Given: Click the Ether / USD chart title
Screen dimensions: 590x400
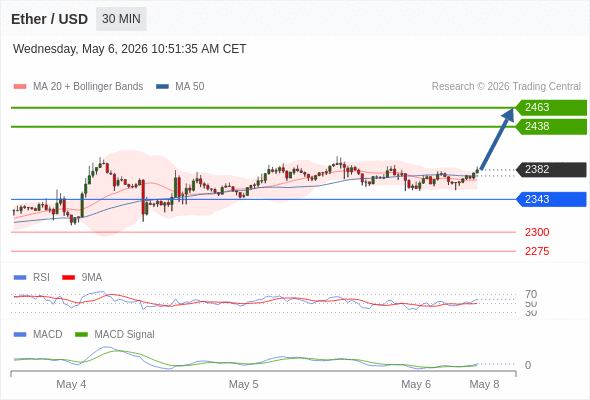Looking at the screenshot, I should click(x=49, y=19).
